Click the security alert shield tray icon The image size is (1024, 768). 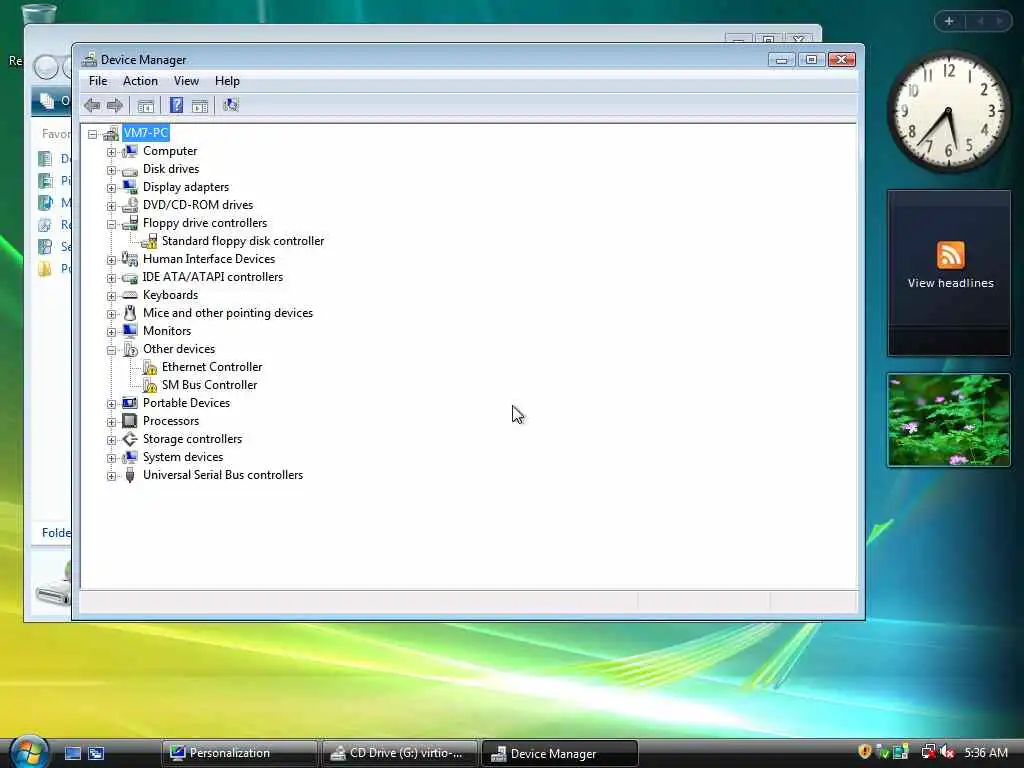(865, 752)
